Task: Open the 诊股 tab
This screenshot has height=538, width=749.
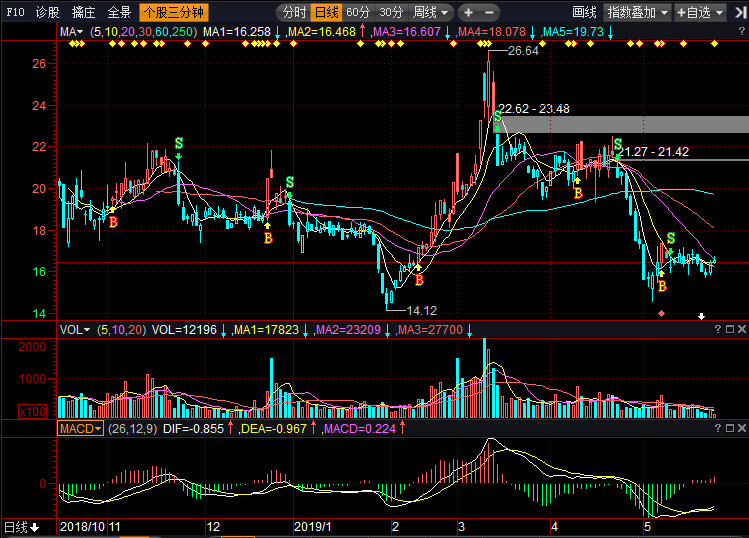Action: (46, 13)
